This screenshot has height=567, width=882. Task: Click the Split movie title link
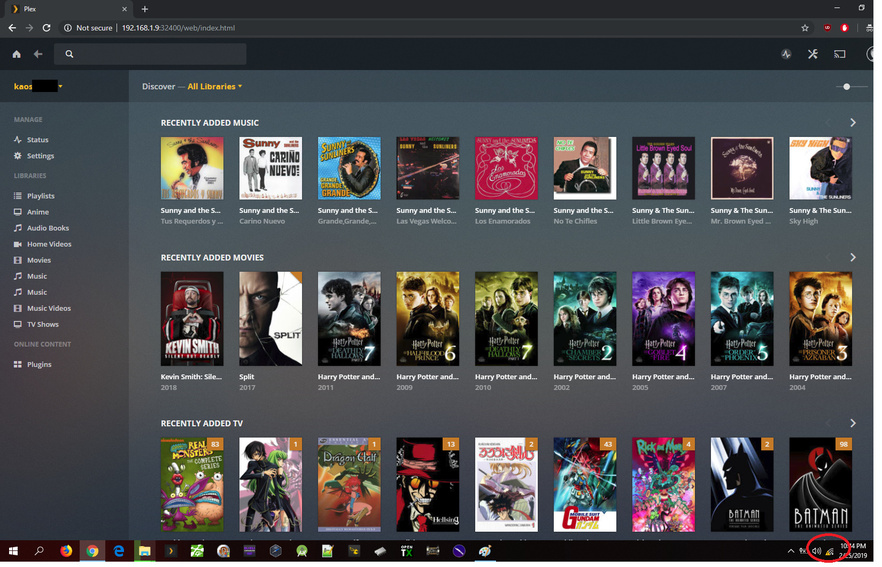(246, 377)
